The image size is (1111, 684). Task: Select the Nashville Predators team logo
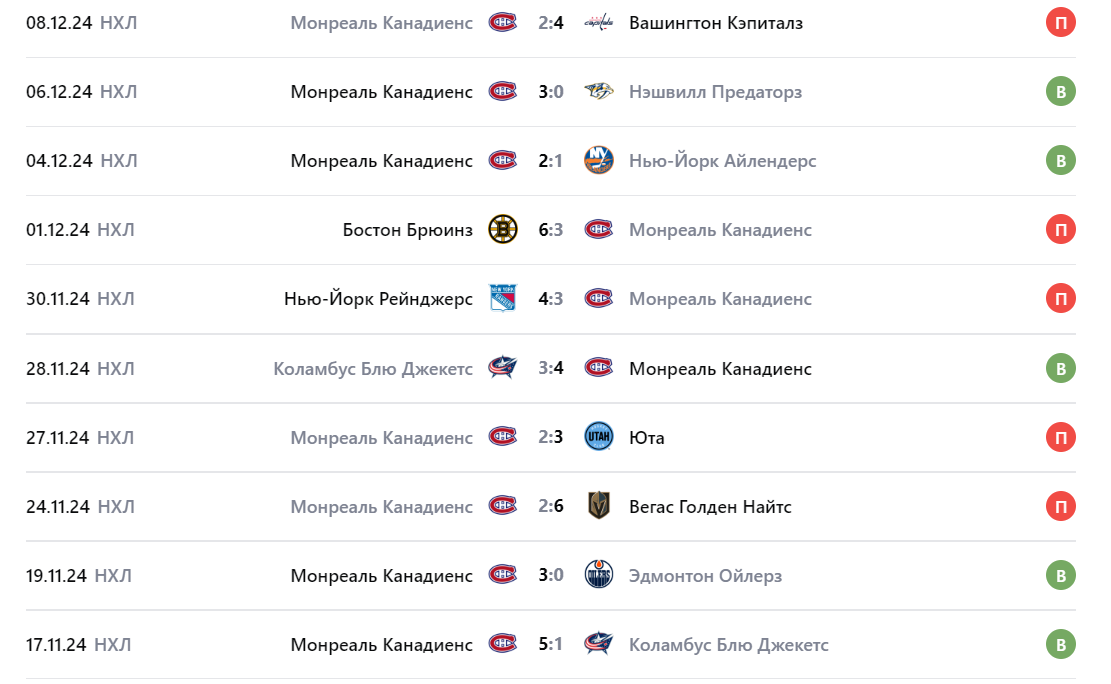coord(598,91)
